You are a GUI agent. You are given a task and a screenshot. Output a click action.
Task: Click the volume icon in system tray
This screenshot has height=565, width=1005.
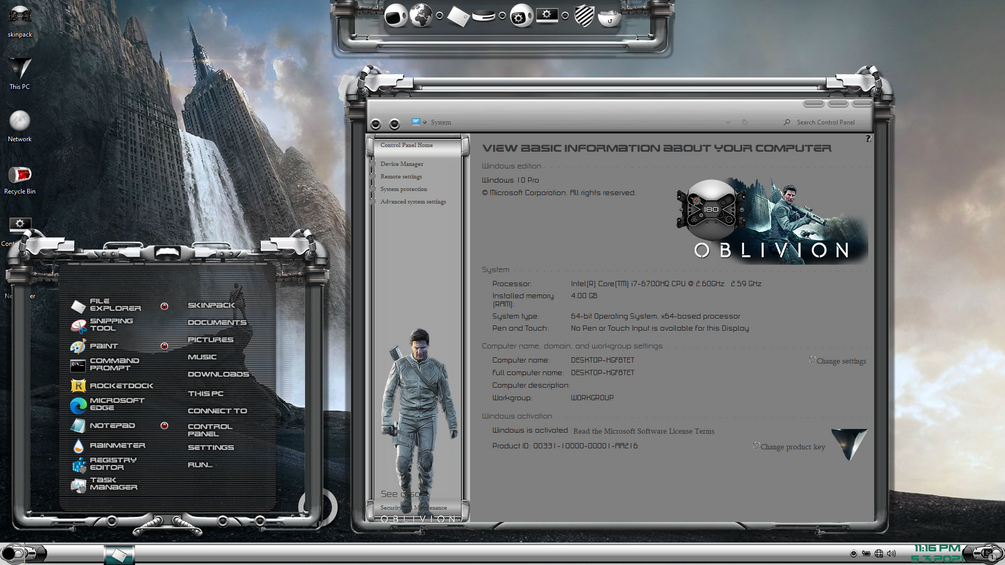(x=891, y=553)
